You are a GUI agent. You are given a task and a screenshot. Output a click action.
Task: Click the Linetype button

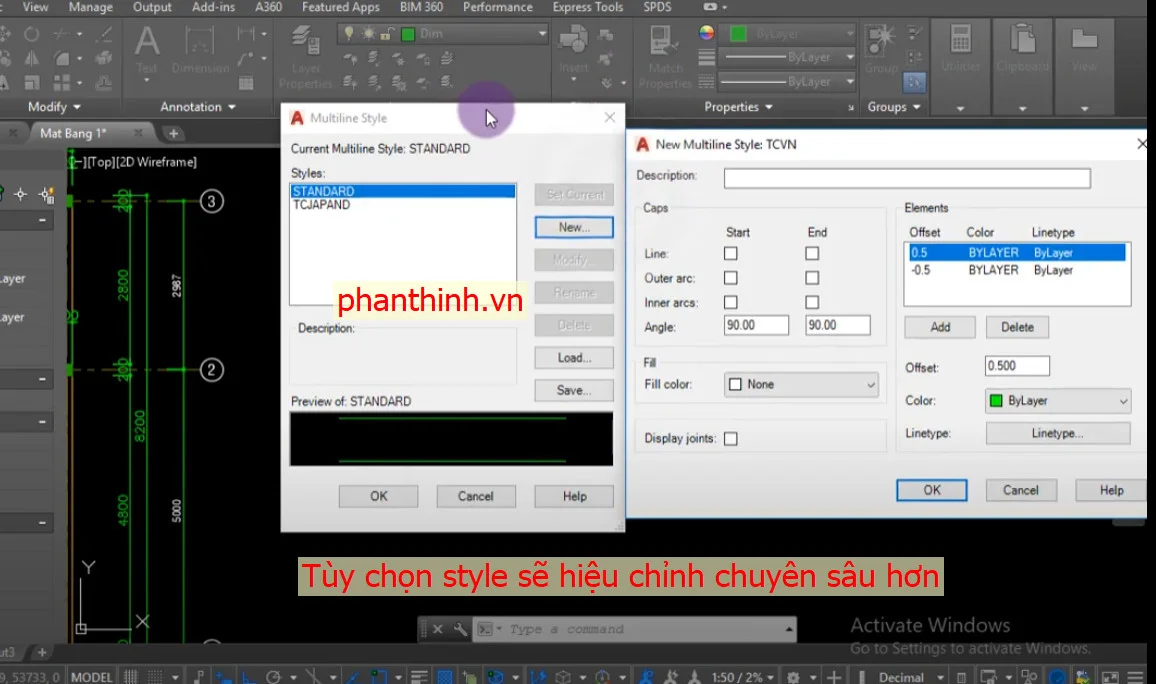(x=1058, y=433)
